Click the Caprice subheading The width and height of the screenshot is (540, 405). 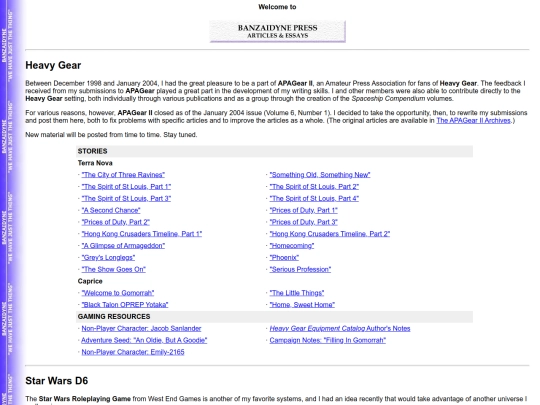pyautogui.click(x=90, y=281)
